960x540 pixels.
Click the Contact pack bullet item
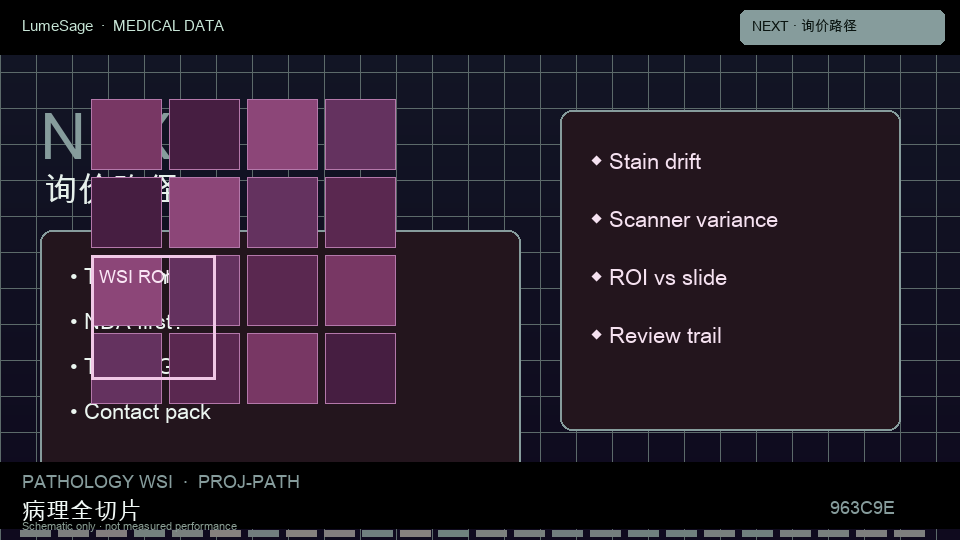coord(147,412)
